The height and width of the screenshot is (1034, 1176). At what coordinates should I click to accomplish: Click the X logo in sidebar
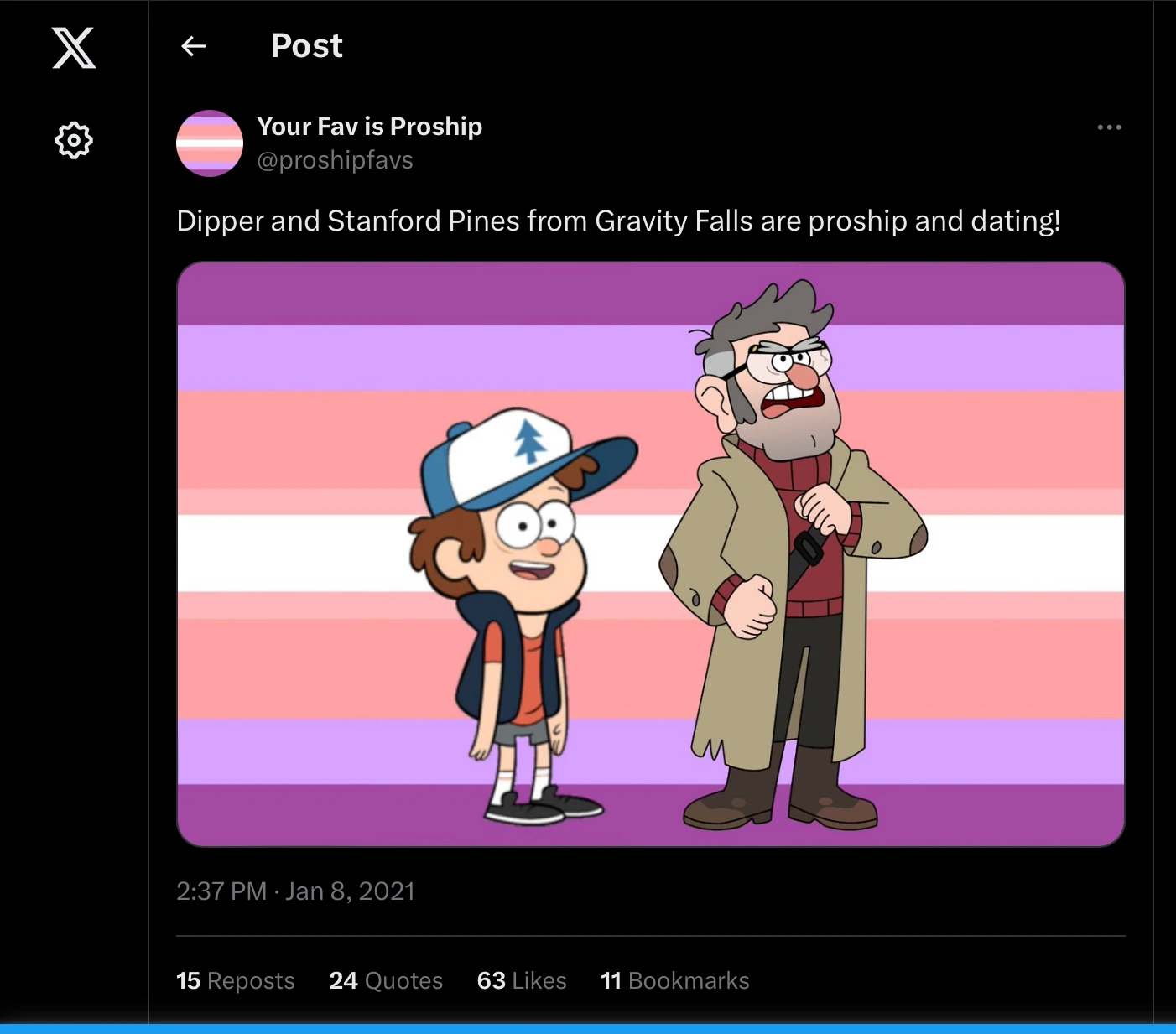click(74, 47)
